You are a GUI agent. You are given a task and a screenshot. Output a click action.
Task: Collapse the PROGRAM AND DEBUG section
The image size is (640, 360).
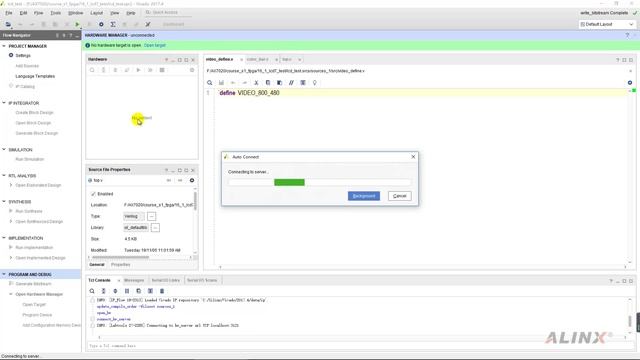coord(4,274)
